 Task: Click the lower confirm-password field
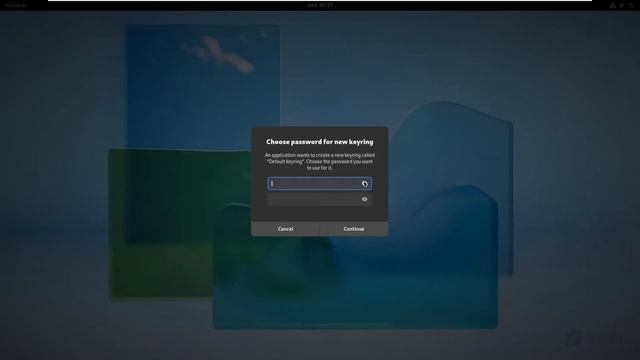(x=320, y=199)
